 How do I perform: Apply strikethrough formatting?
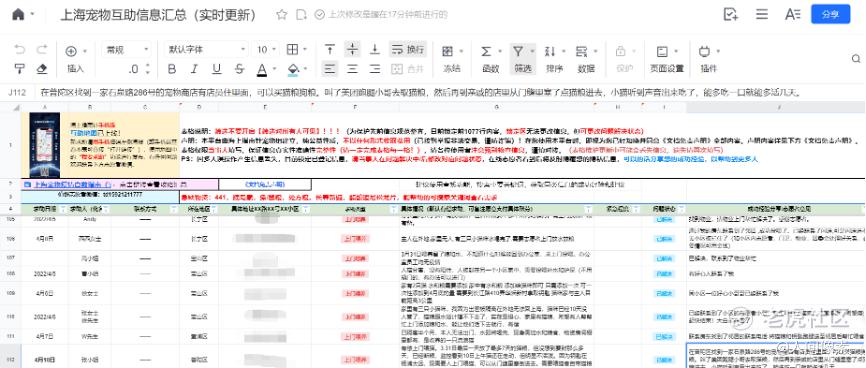click(239, 69)
